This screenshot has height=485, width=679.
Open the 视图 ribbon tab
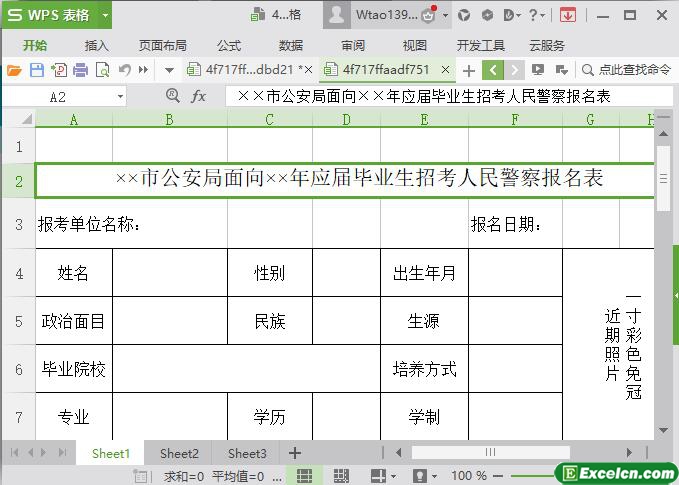coord(415,45)
